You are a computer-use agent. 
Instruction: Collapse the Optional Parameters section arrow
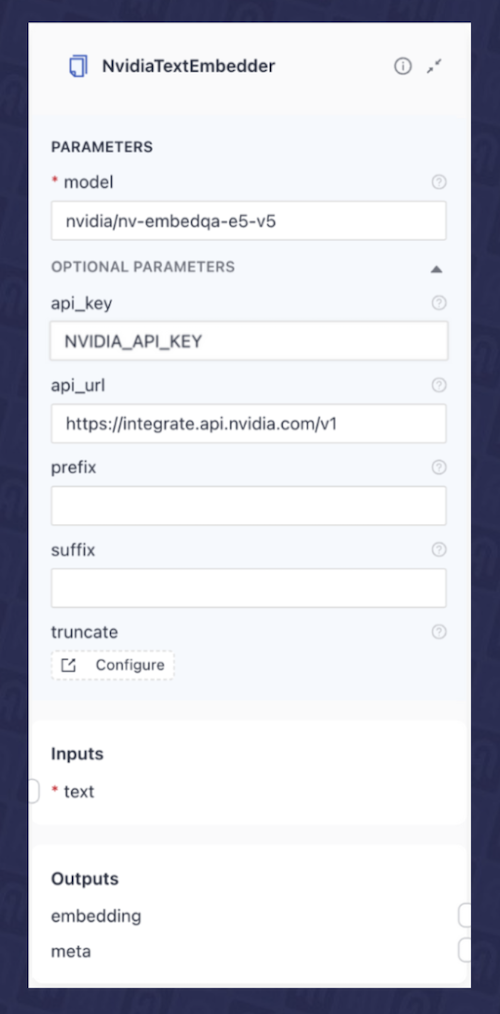[437, 269]
